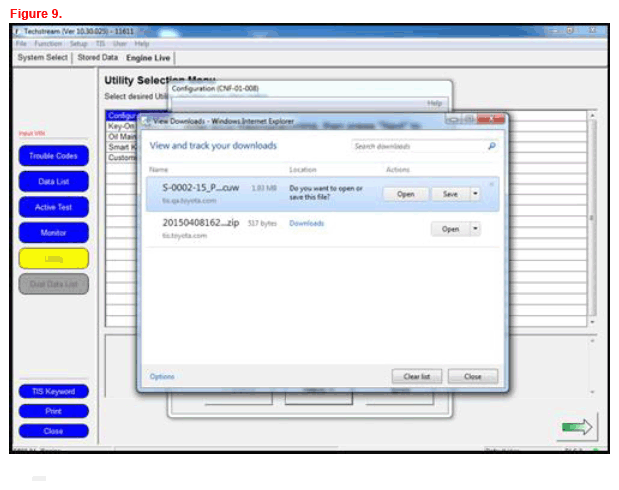Open Trouble Codes in Techstream sidebar
Screen dimensions: 619x490
54,156
